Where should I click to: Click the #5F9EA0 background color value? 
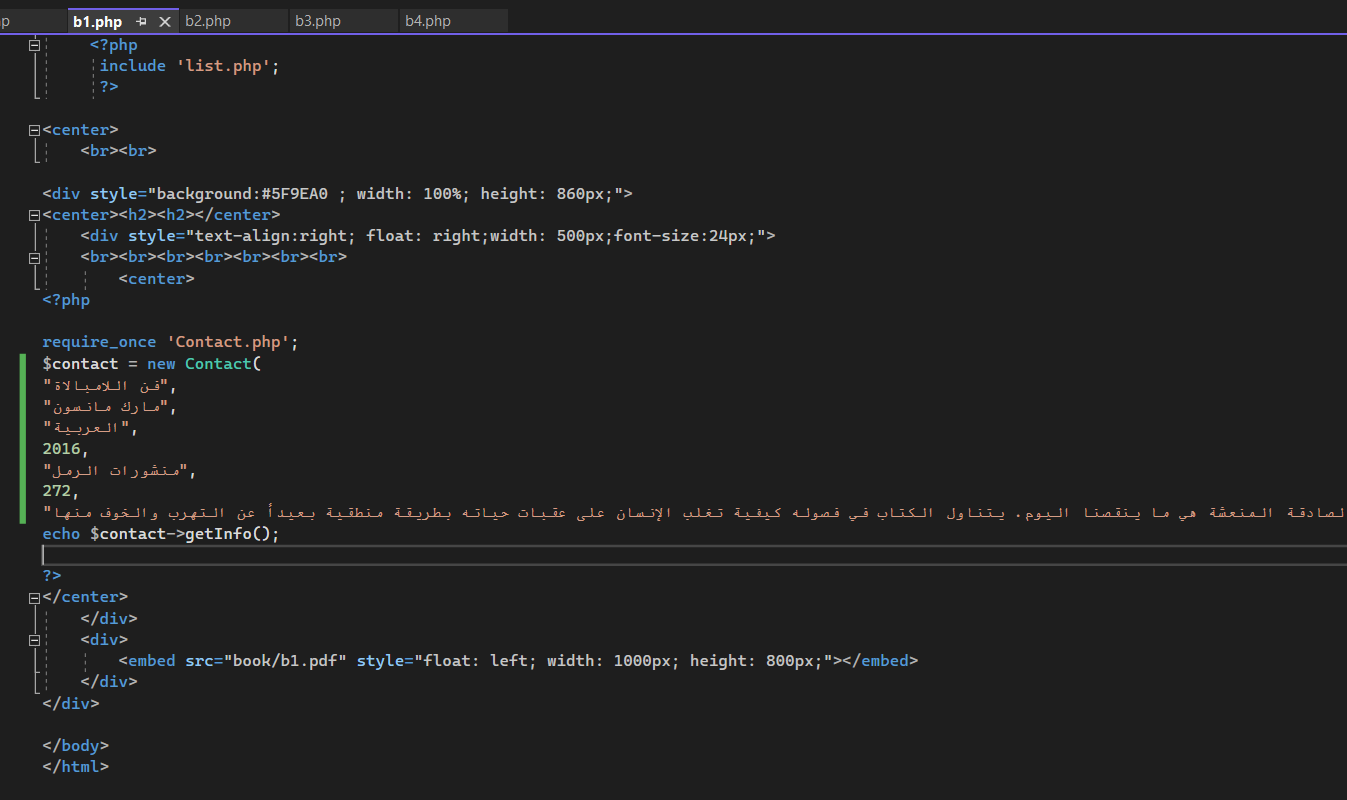pos(294,194)
